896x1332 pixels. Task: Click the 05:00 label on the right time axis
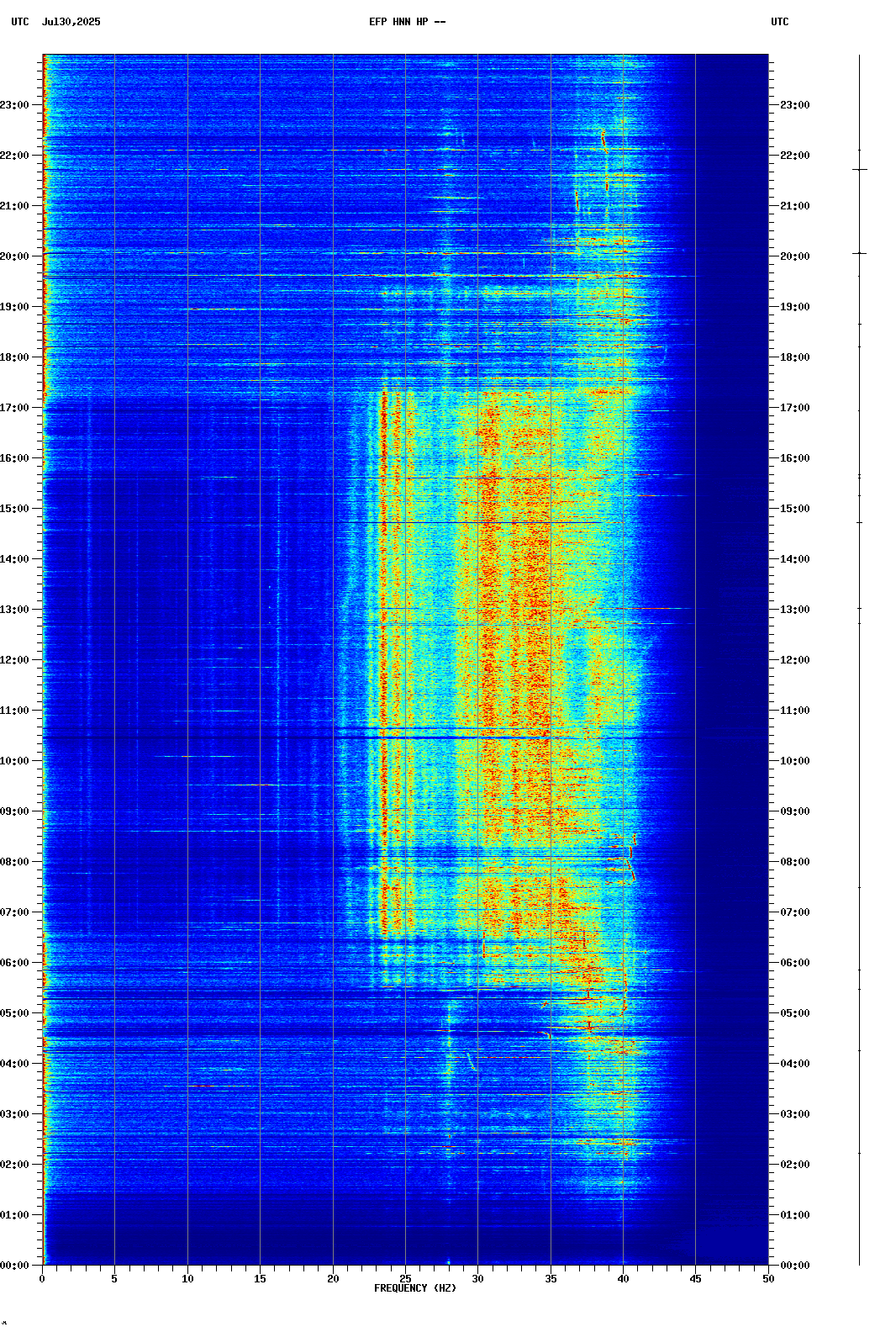(795, 1013)
